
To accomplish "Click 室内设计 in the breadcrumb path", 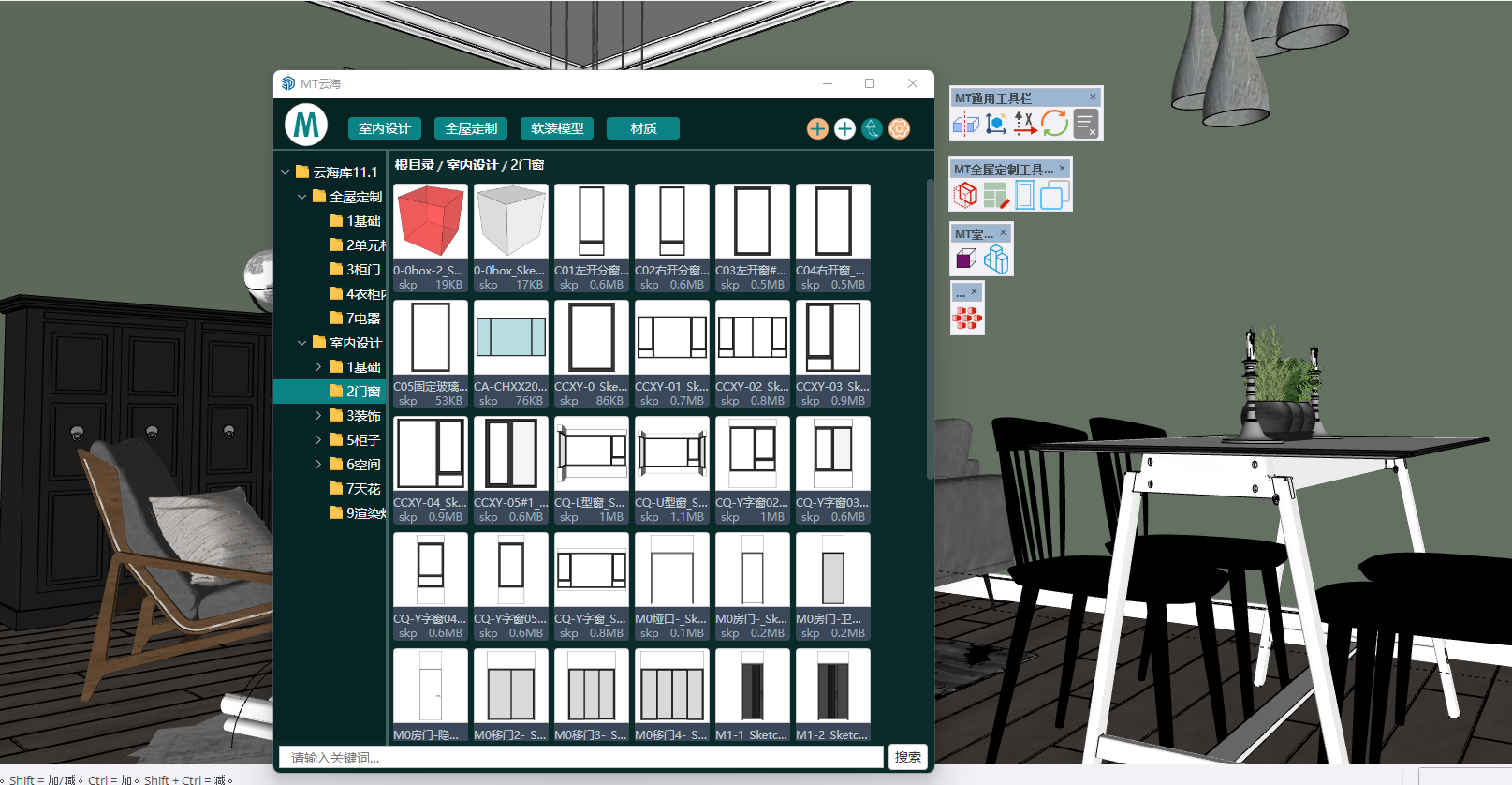I will [x=472, y=165].
